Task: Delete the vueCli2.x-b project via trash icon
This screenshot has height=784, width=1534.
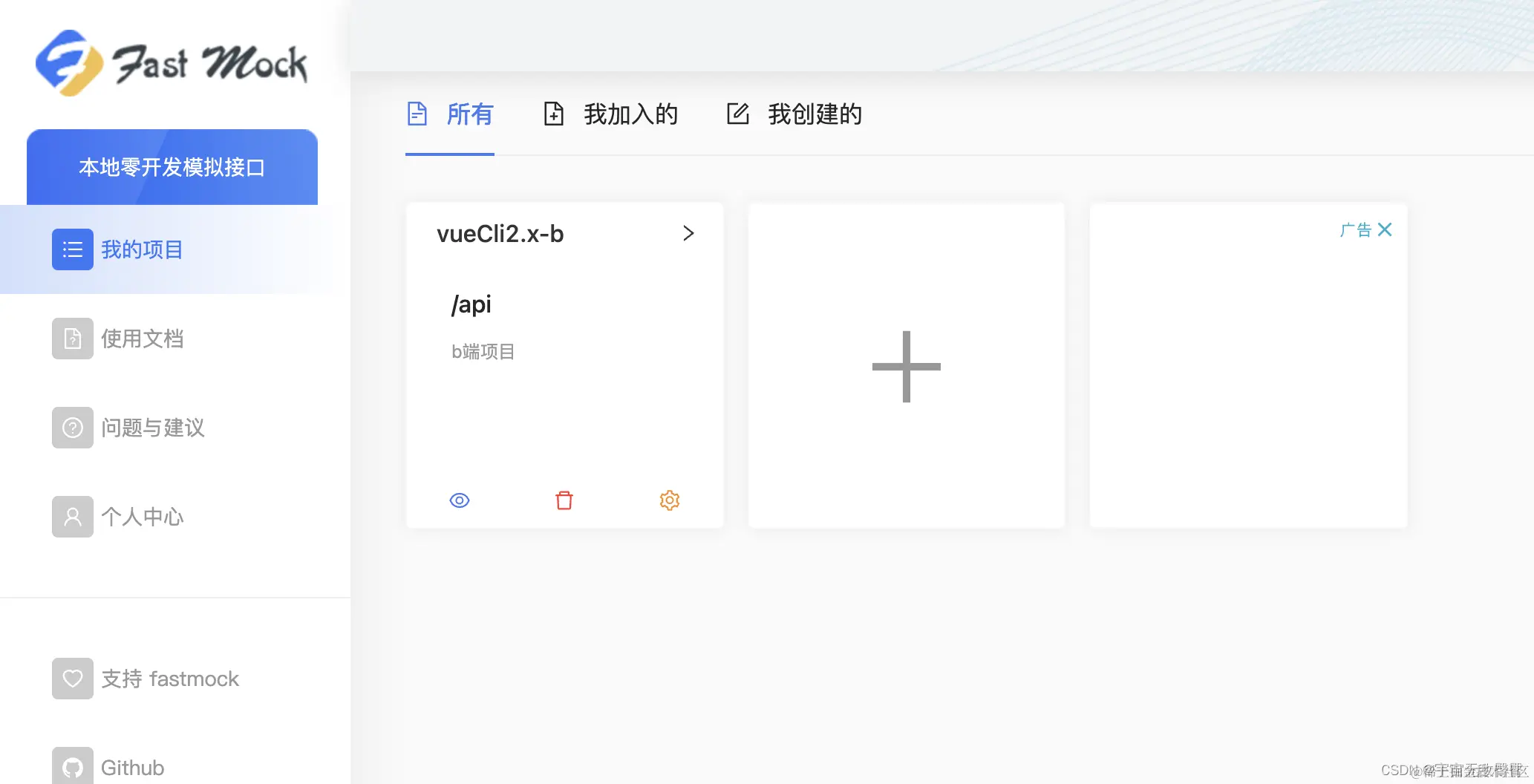Action: pyautogui.click(x=564, y=500)
